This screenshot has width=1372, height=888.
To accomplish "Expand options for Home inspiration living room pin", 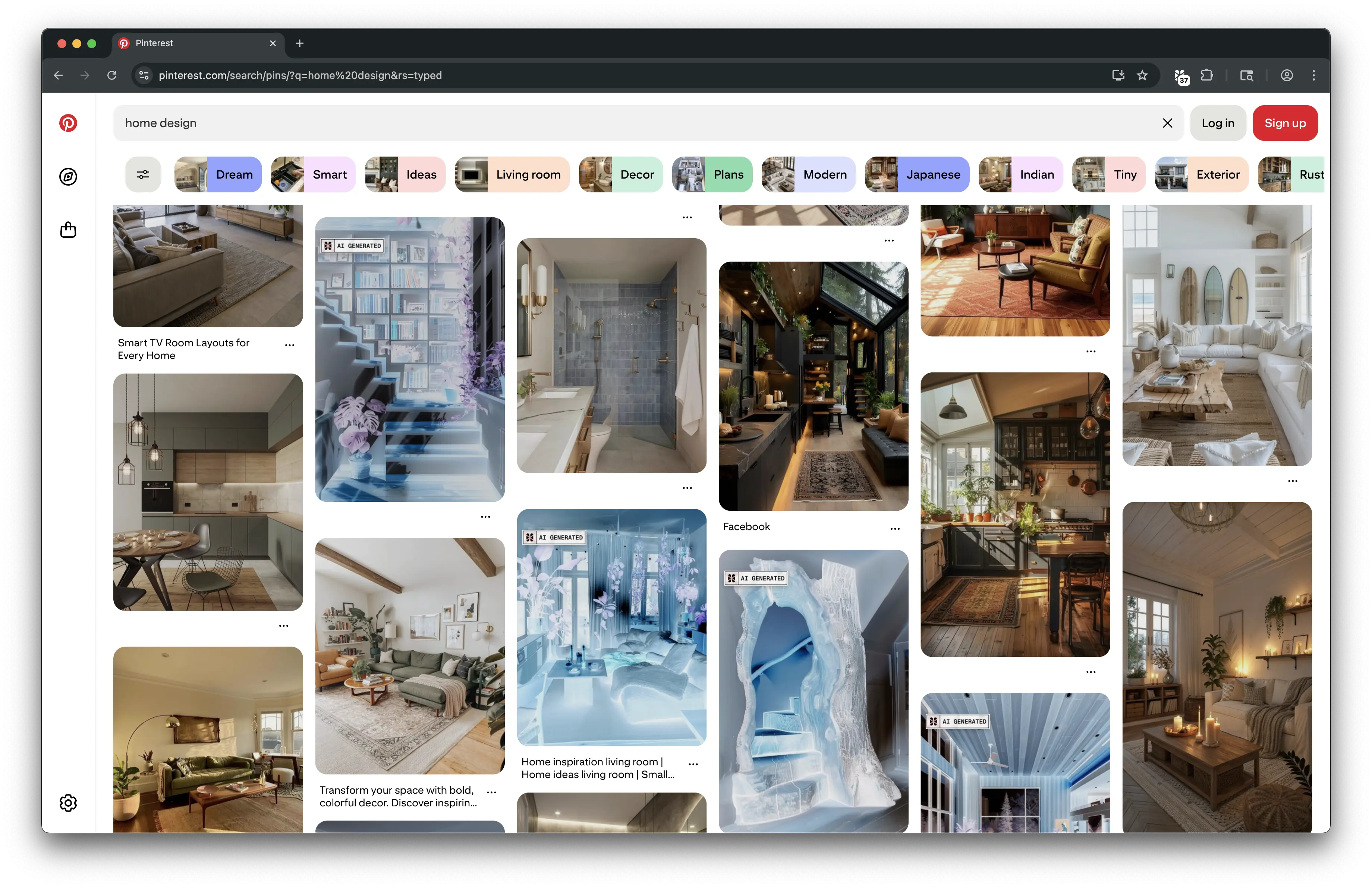I will (693, 764).
